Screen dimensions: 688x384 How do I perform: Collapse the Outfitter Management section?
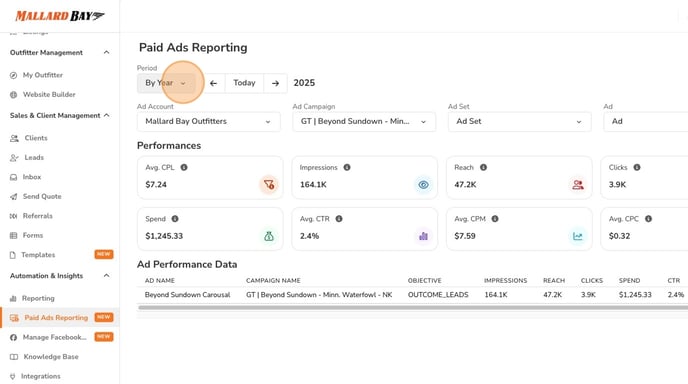(x=106, y=53)
